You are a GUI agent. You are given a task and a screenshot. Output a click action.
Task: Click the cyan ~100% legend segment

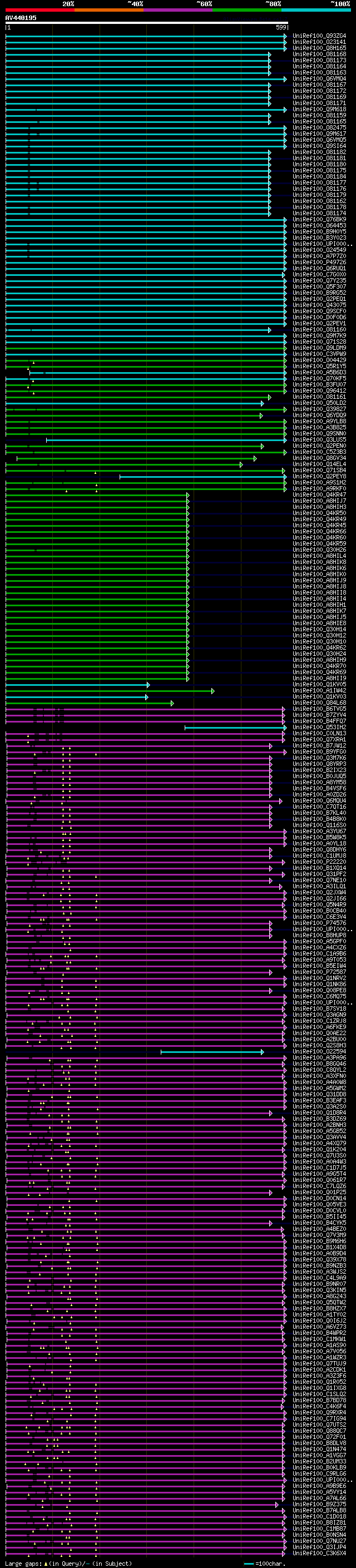pyautogui.click(x=316, y=10)
